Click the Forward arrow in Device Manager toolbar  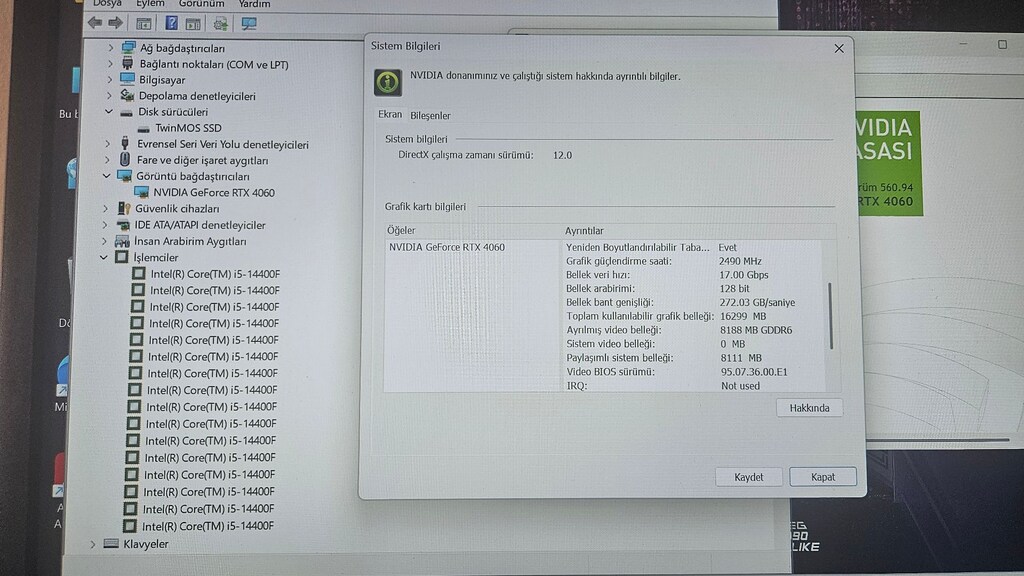[116, 23]
